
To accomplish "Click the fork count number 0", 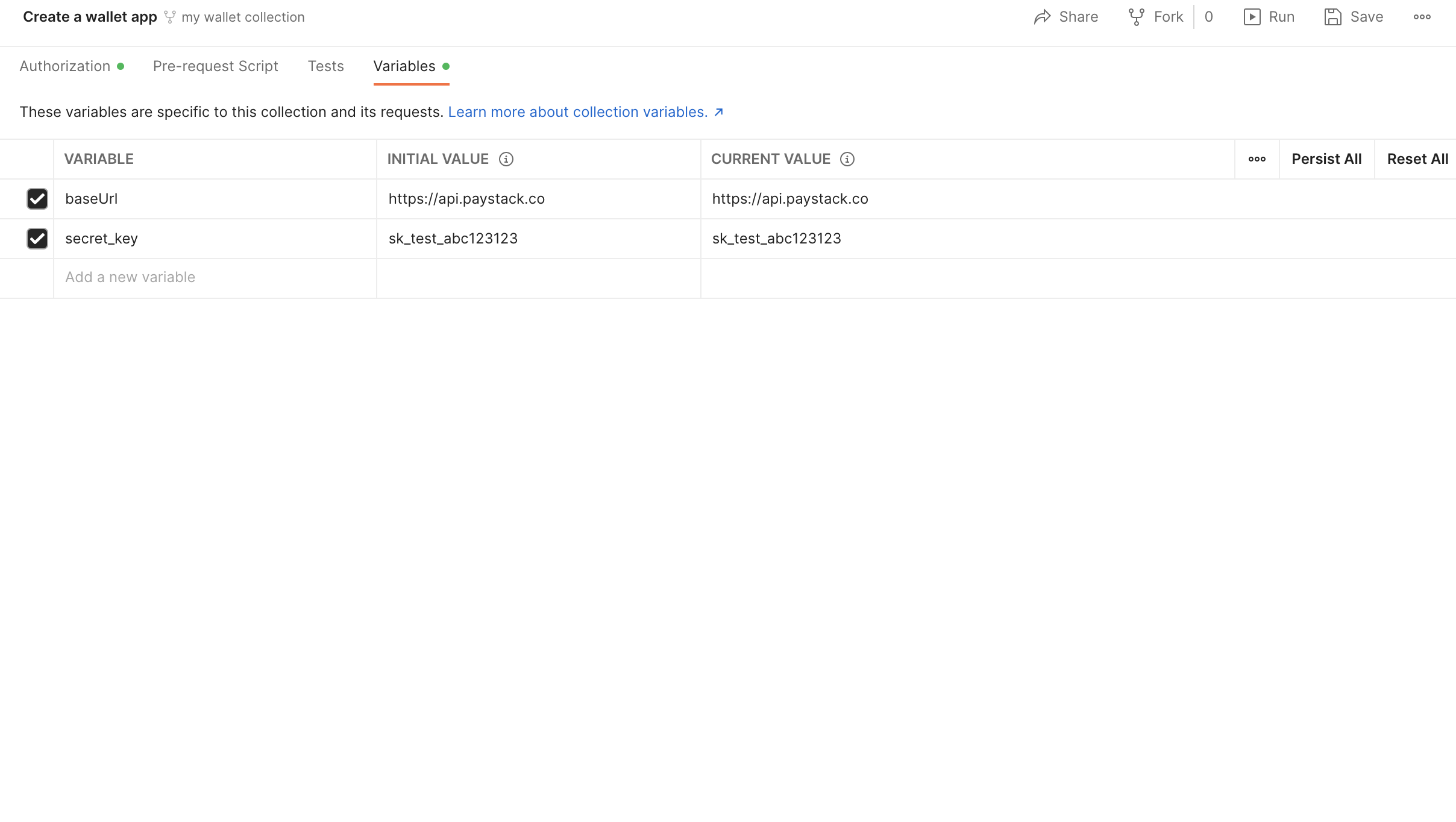I will (x=1208, y=17).
